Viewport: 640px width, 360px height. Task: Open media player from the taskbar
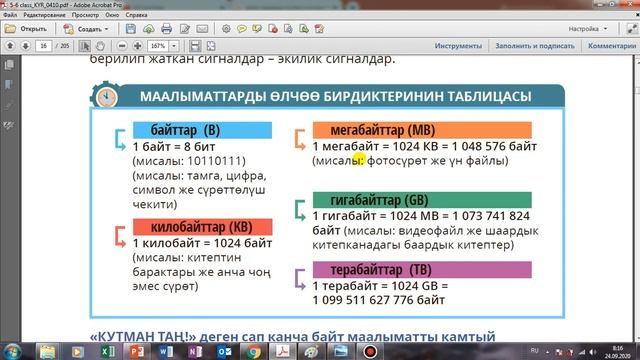pyautogui.click(x=78, y=351)
